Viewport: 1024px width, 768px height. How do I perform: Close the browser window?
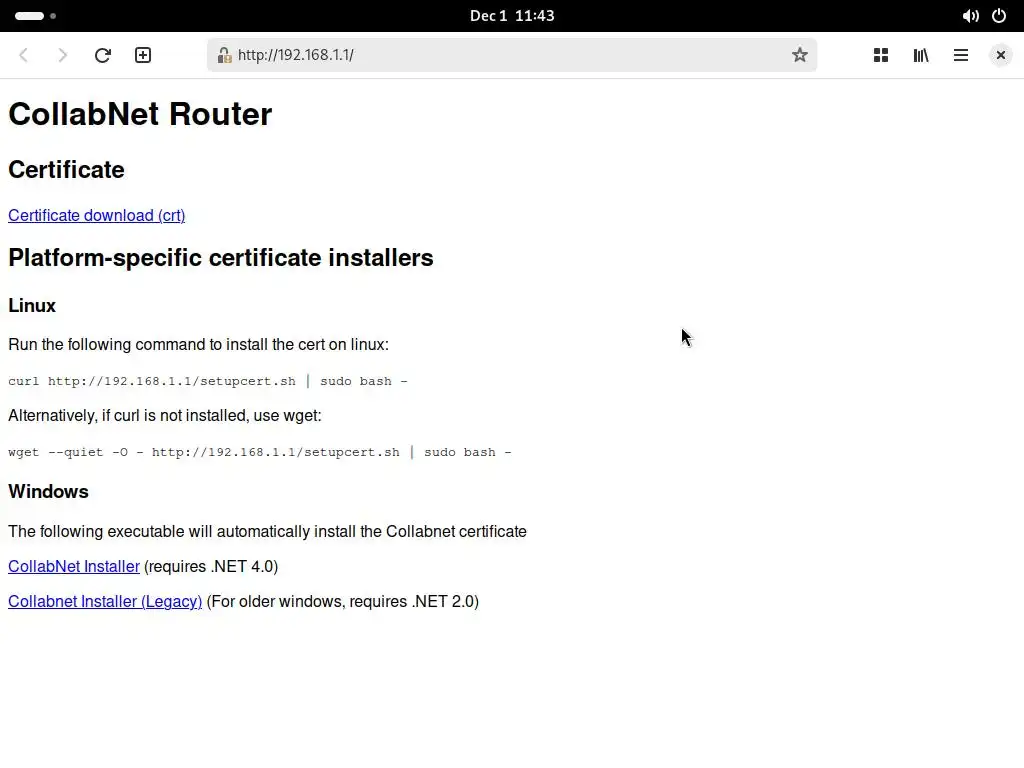click(x=1000, y=55)
